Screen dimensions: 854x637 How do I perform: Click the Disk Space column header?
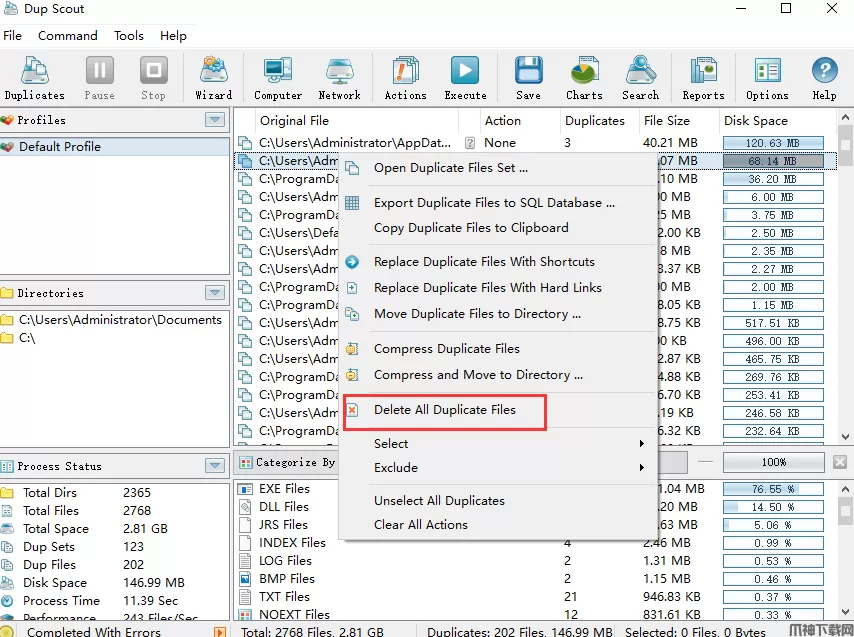pos(756,121)
